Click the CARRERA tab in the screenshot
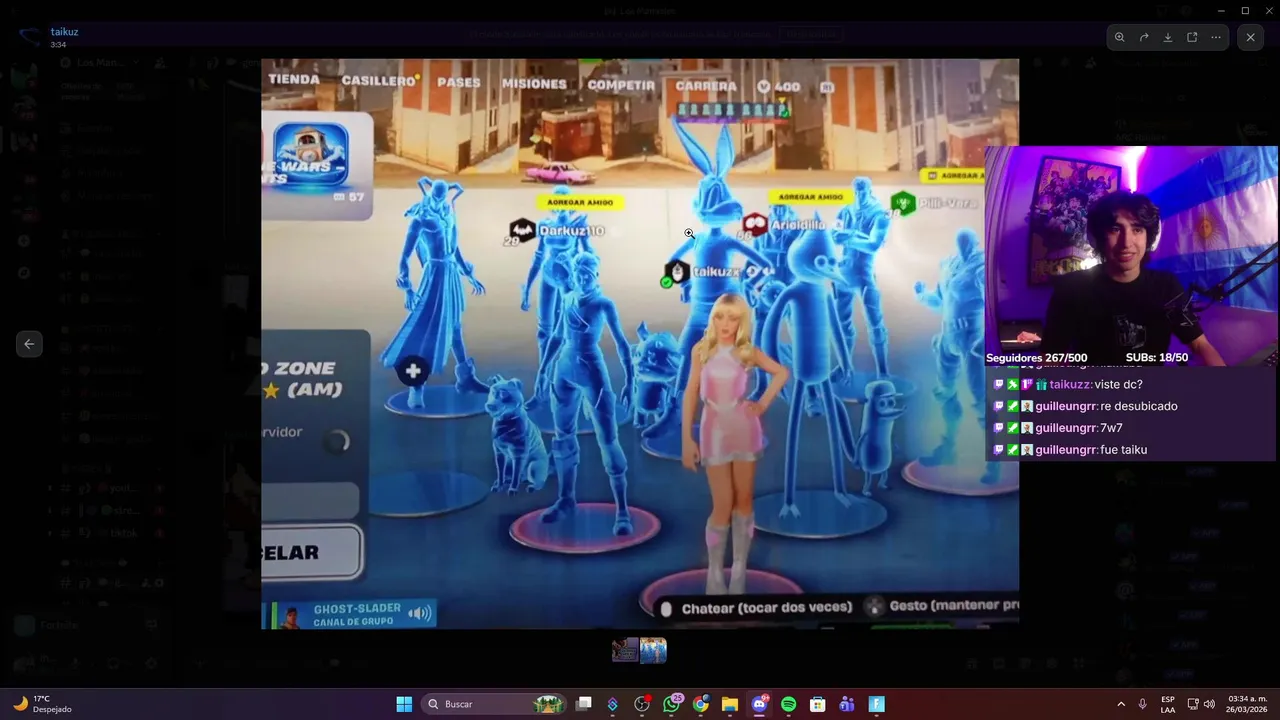 pos(706,86)
